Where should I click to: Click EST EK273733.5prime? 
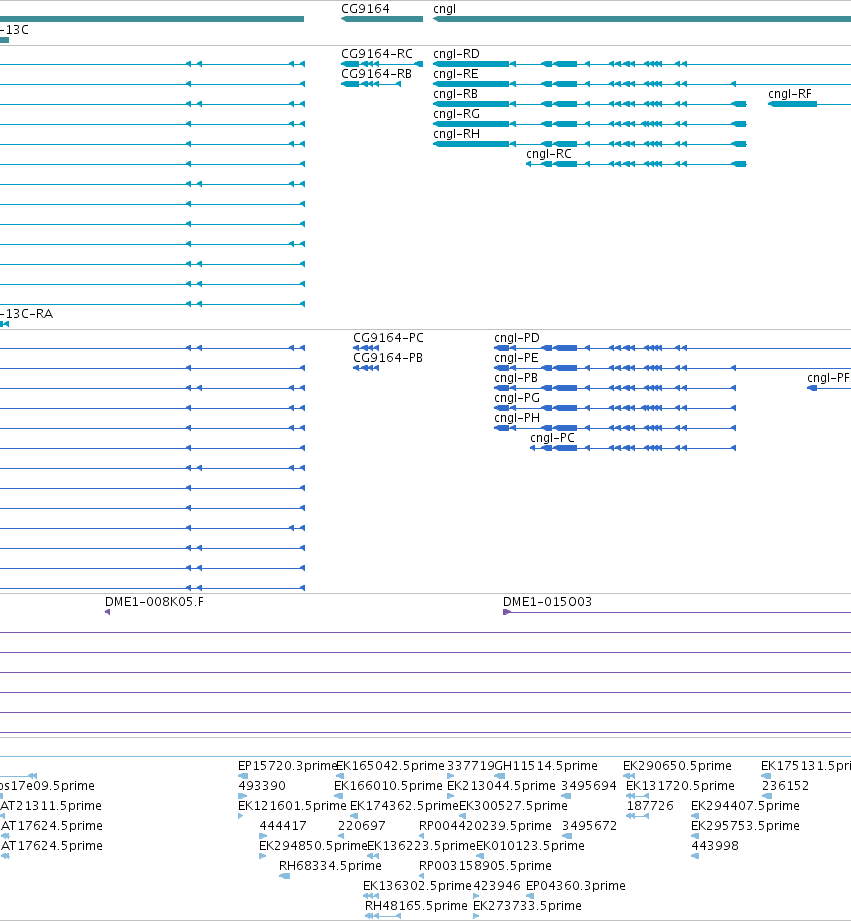527,905
